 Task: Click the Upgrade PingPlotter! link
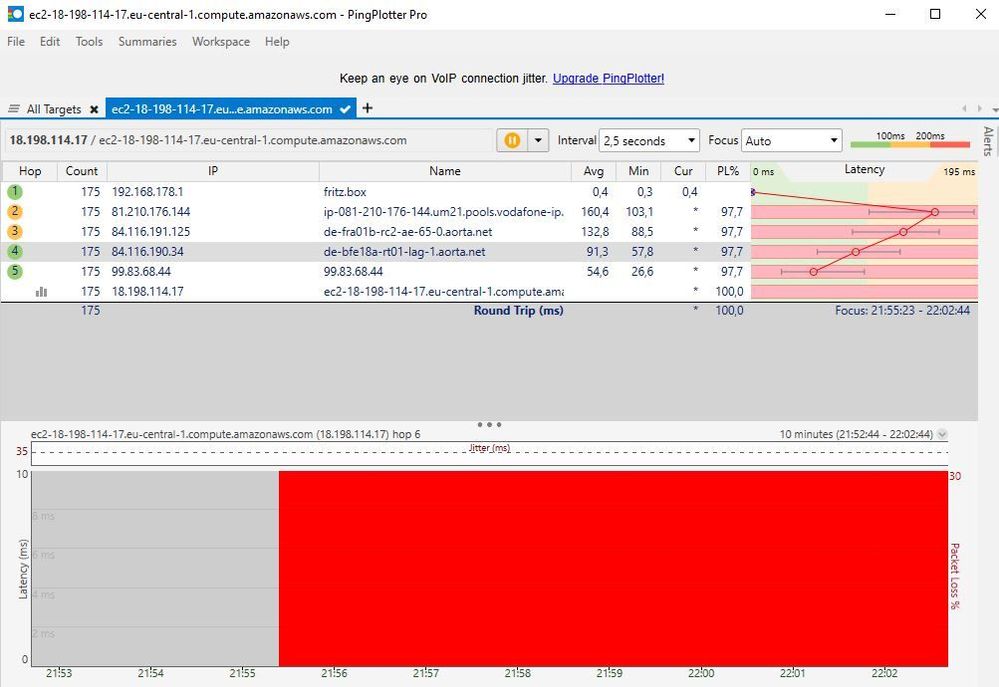(608, 78)
